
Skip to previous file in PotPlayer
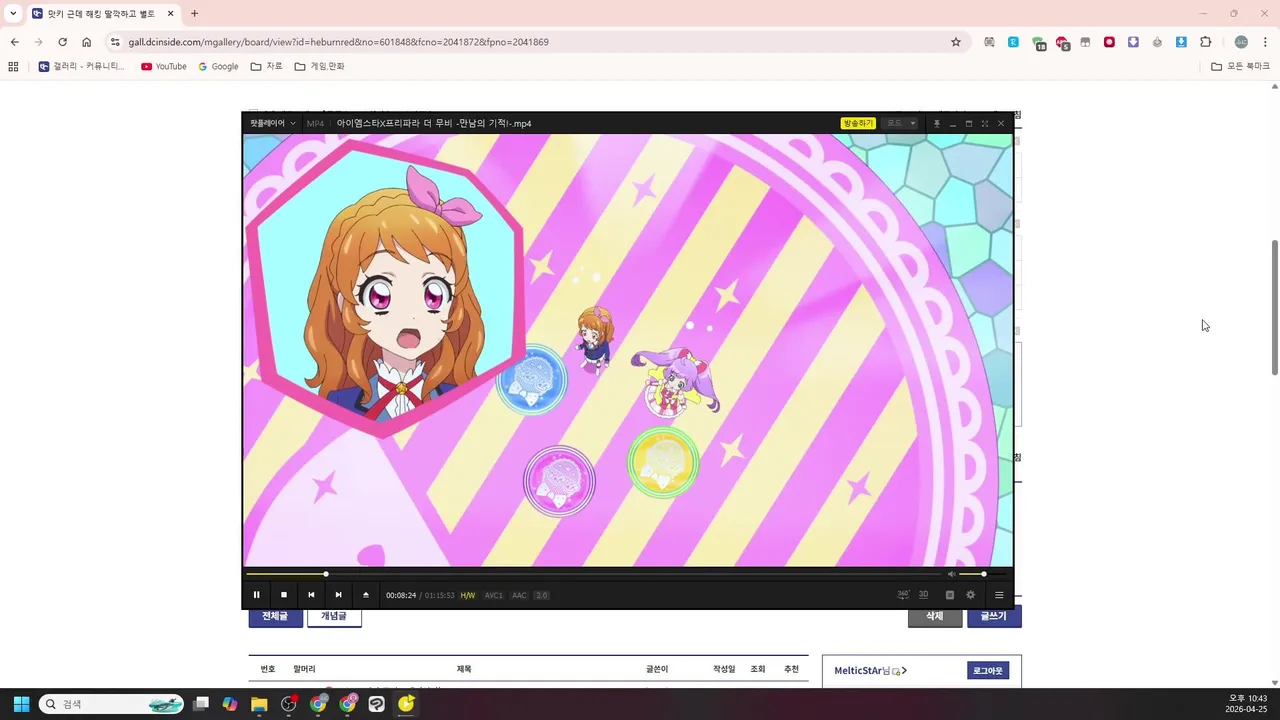(x=311, y=595)
